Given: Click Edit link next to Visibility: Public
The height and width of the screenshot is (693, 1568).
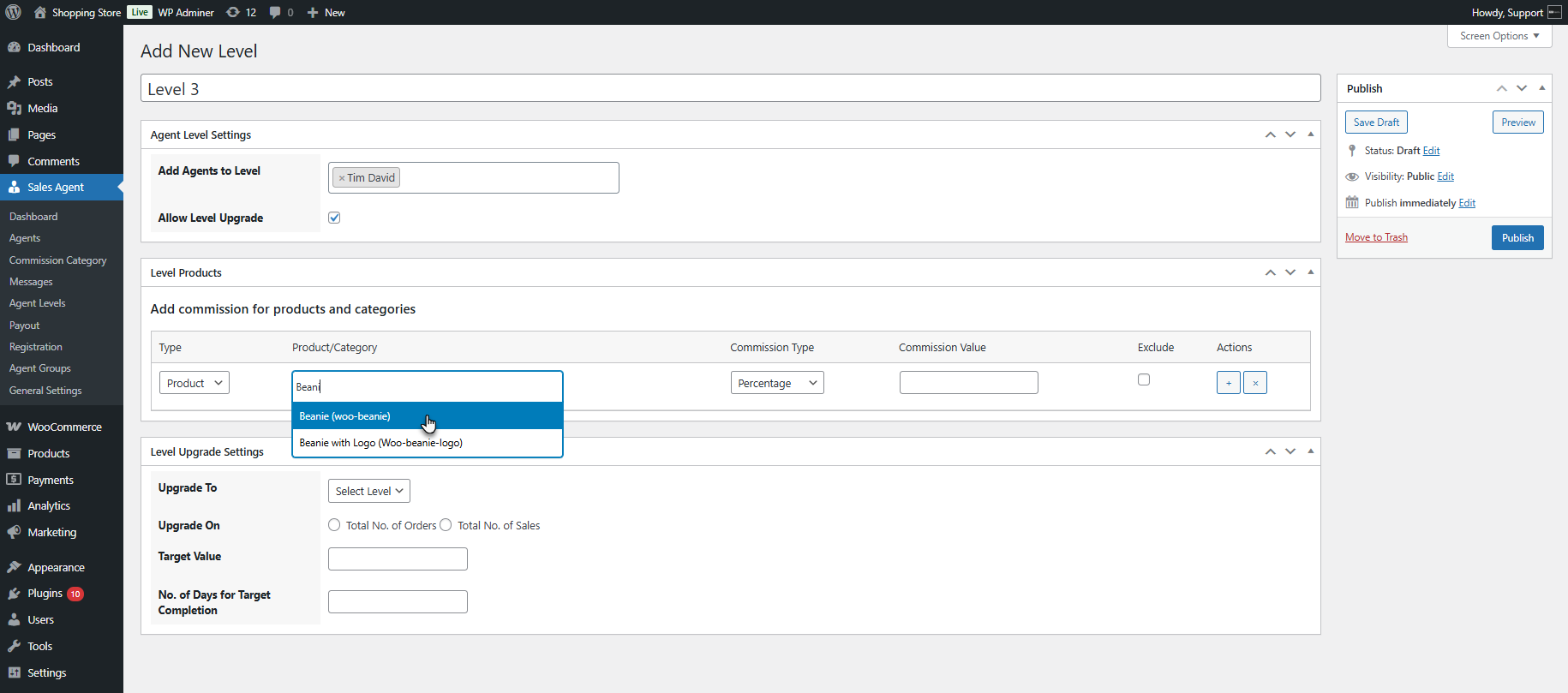Looking at the screenshot, I should click(x=1445, y=176).
